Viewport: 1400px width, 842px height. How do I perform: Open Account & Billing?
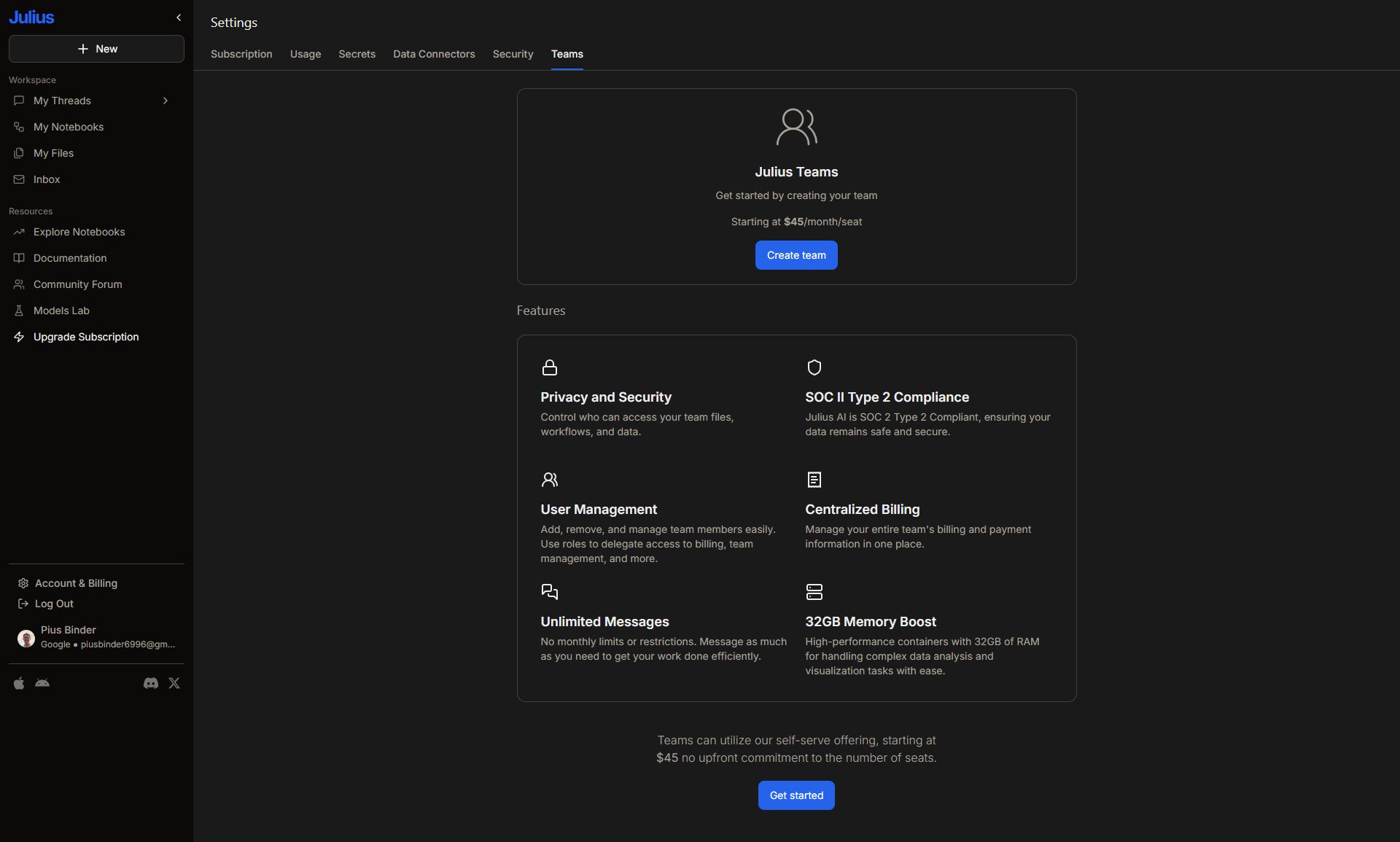[x=76, y=583]
